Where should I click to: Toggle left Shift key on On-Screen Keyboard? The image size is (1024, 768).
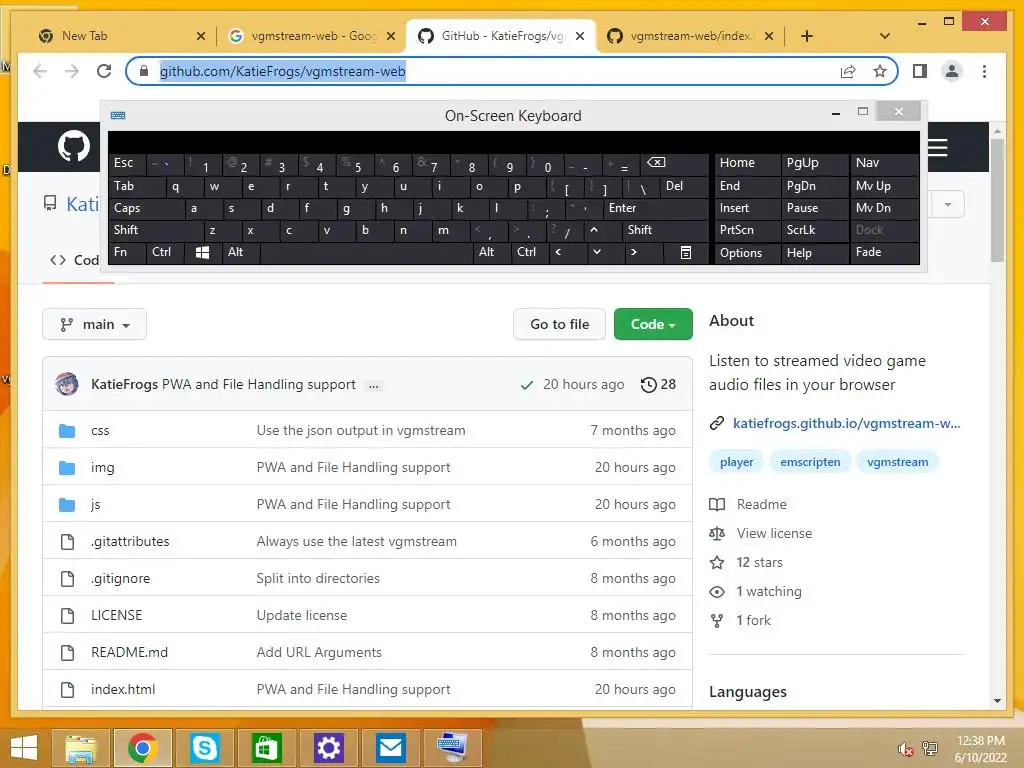point(155,230)
